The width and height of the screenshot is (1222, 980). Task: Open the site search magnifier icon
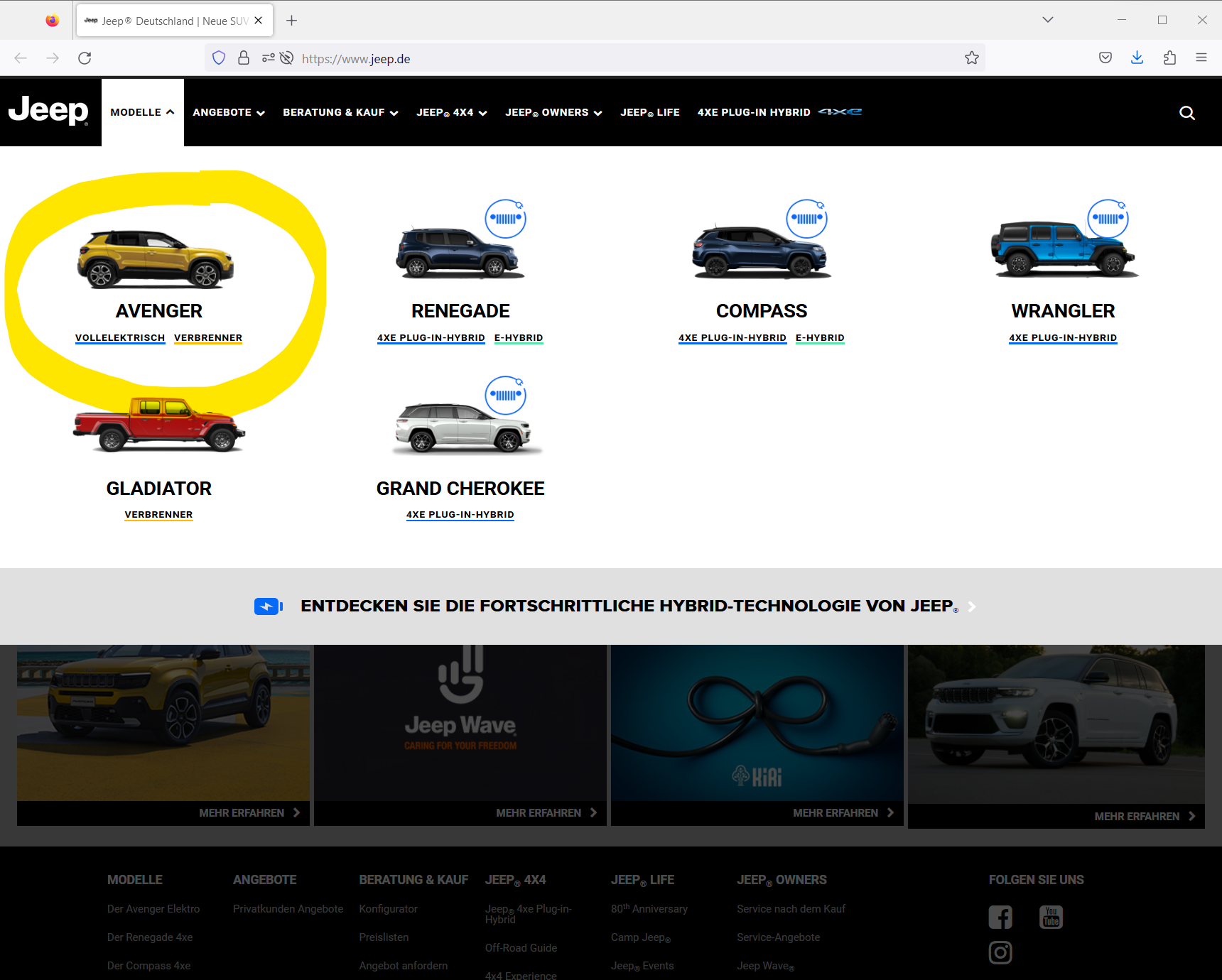pyautogui.click(x=1186, y=113)
